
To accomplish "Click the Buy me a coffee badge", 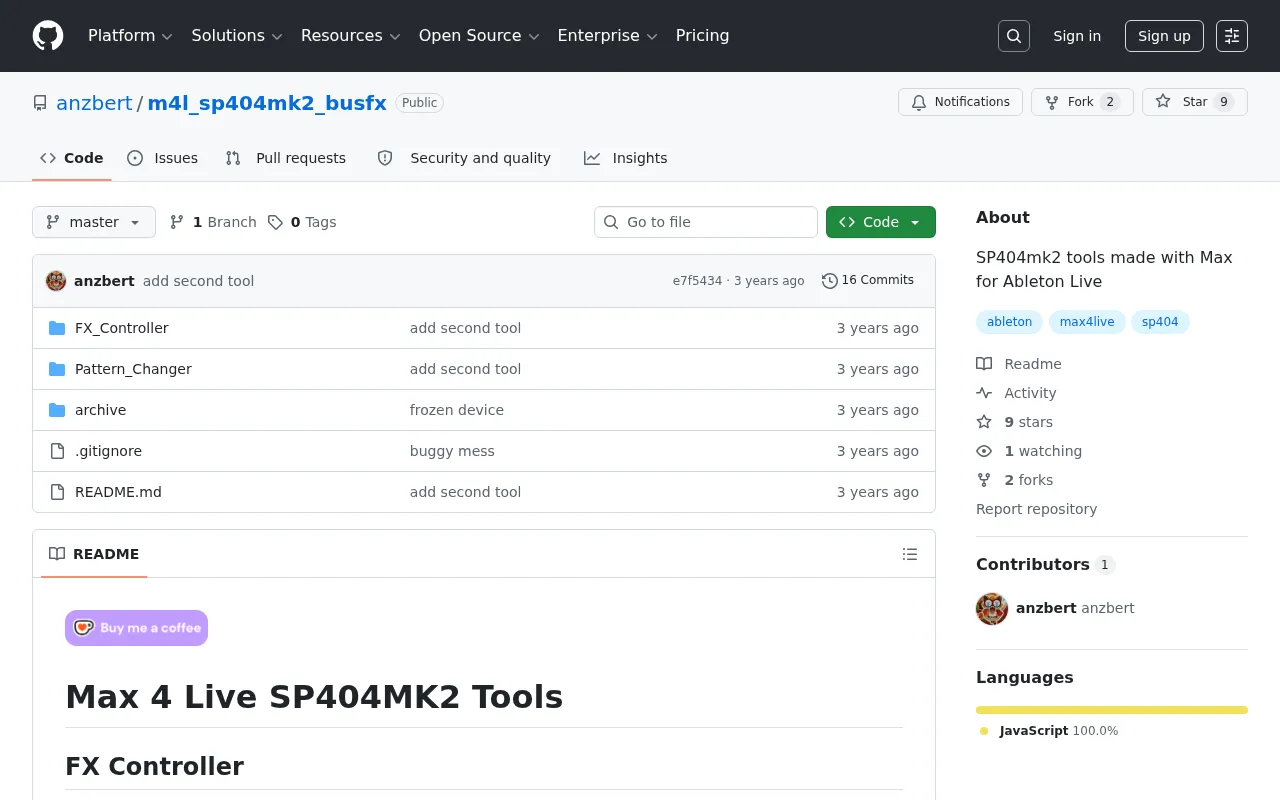I will click(136, 628).
